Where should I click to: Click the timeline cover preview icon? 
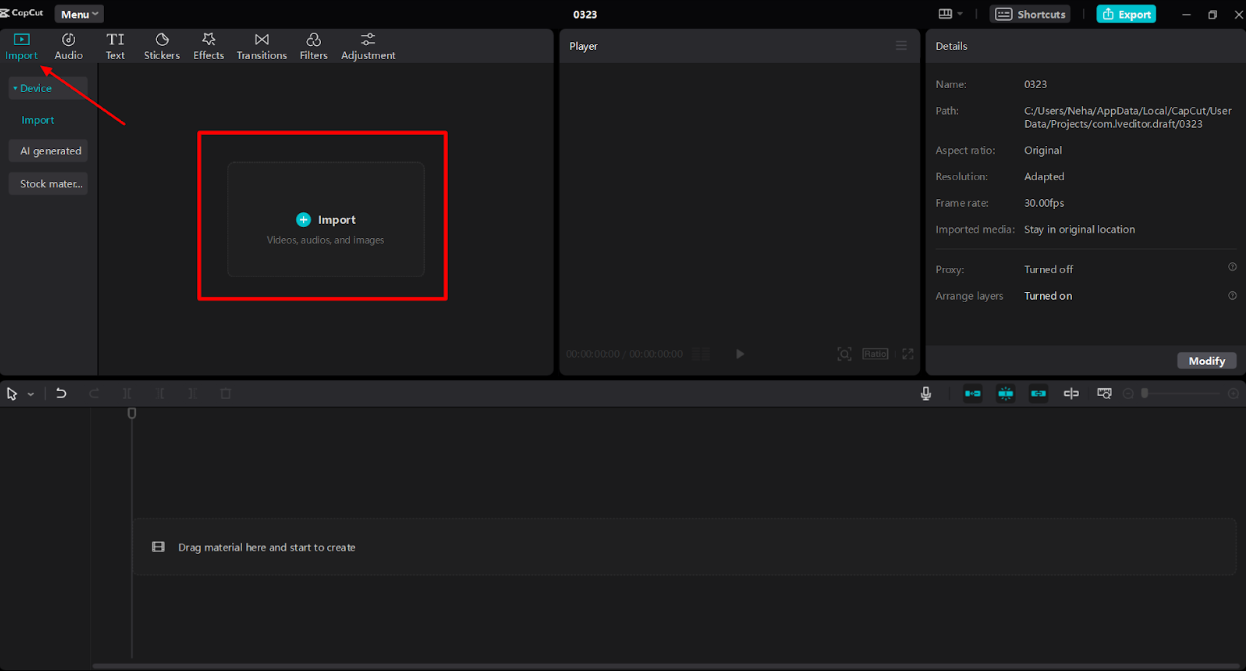tap(1104, 394)
